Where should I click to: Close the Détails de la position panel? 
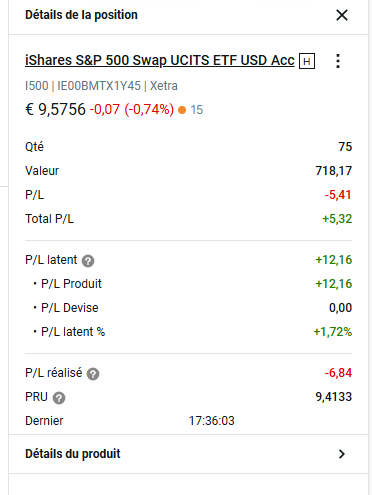[x=342, y=15]
